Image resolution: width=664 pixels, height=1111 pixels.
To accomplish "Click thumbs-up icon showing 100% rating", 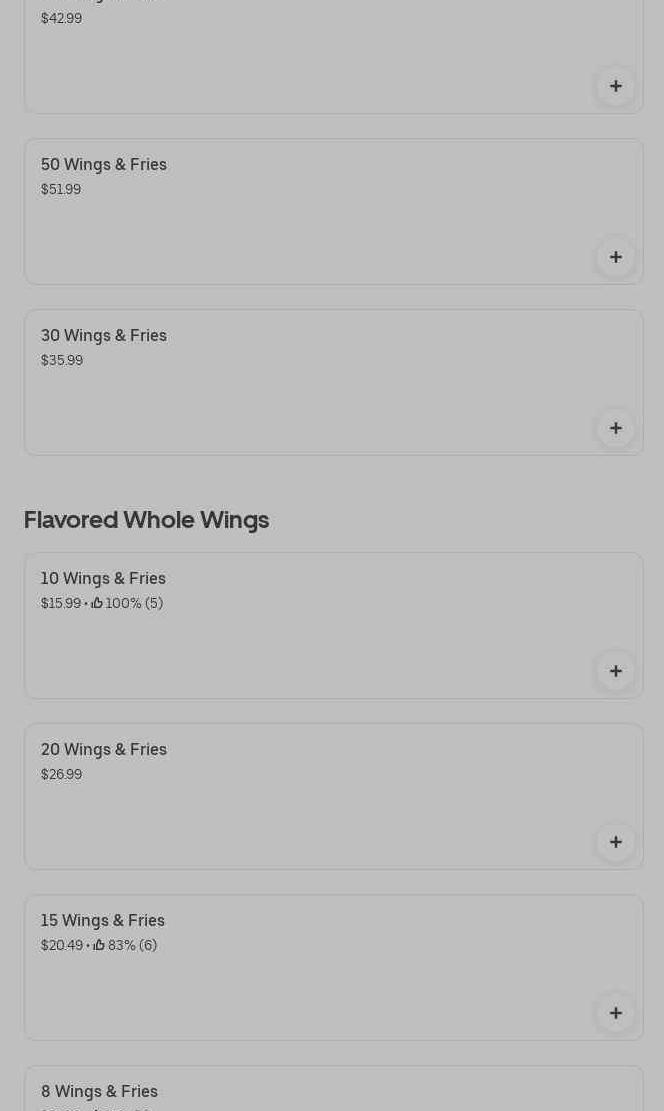I will [x=97, y=603].
